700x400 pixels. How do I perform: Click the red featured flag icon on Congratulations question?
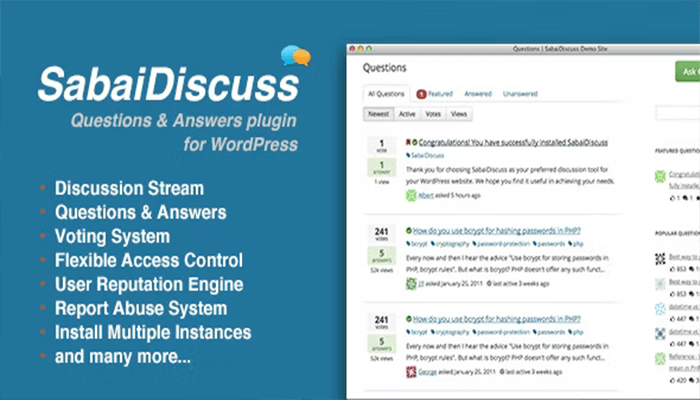point(408,142)
